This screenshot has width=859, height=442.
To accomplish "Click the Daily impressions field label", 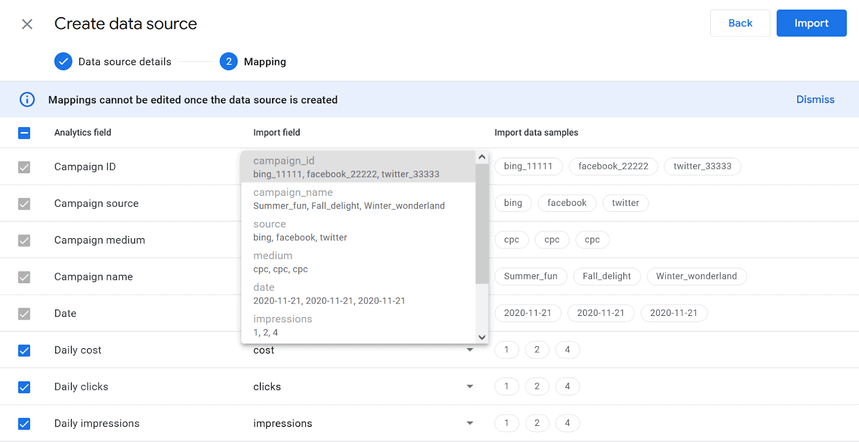I will (x=97, y=423).
